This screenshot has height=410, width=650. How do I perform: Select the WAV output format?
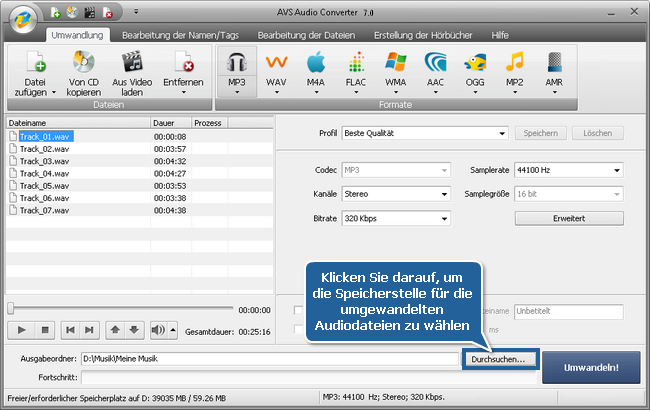[x=276, y=64]
